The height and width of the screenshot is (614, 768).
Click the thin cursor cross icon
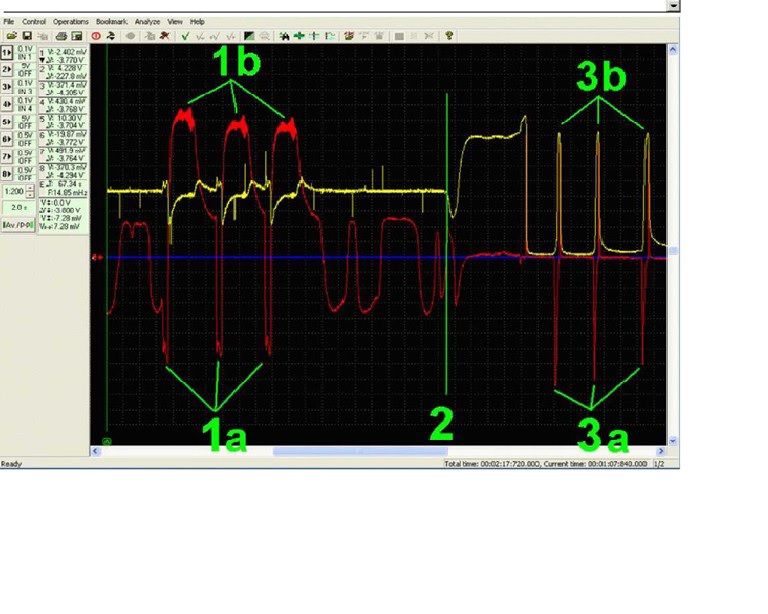[314, 36]
